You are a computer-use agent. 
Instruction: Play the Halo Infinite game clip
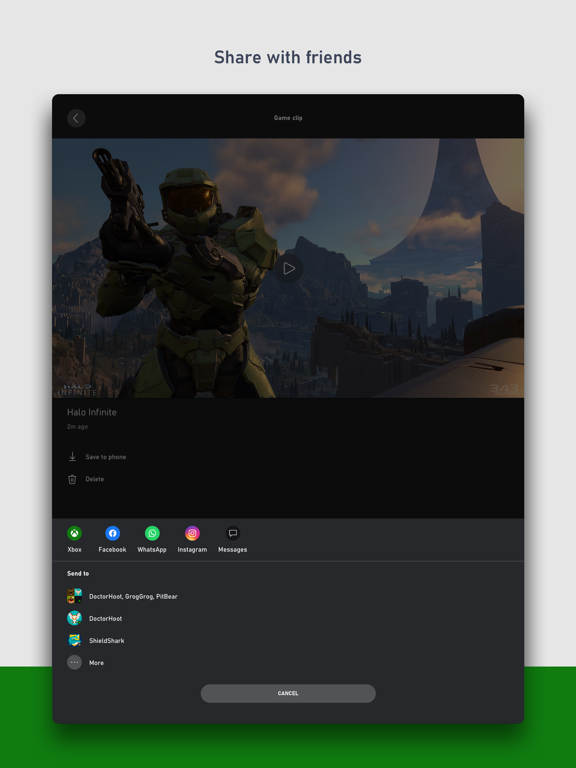pos(288,268)
